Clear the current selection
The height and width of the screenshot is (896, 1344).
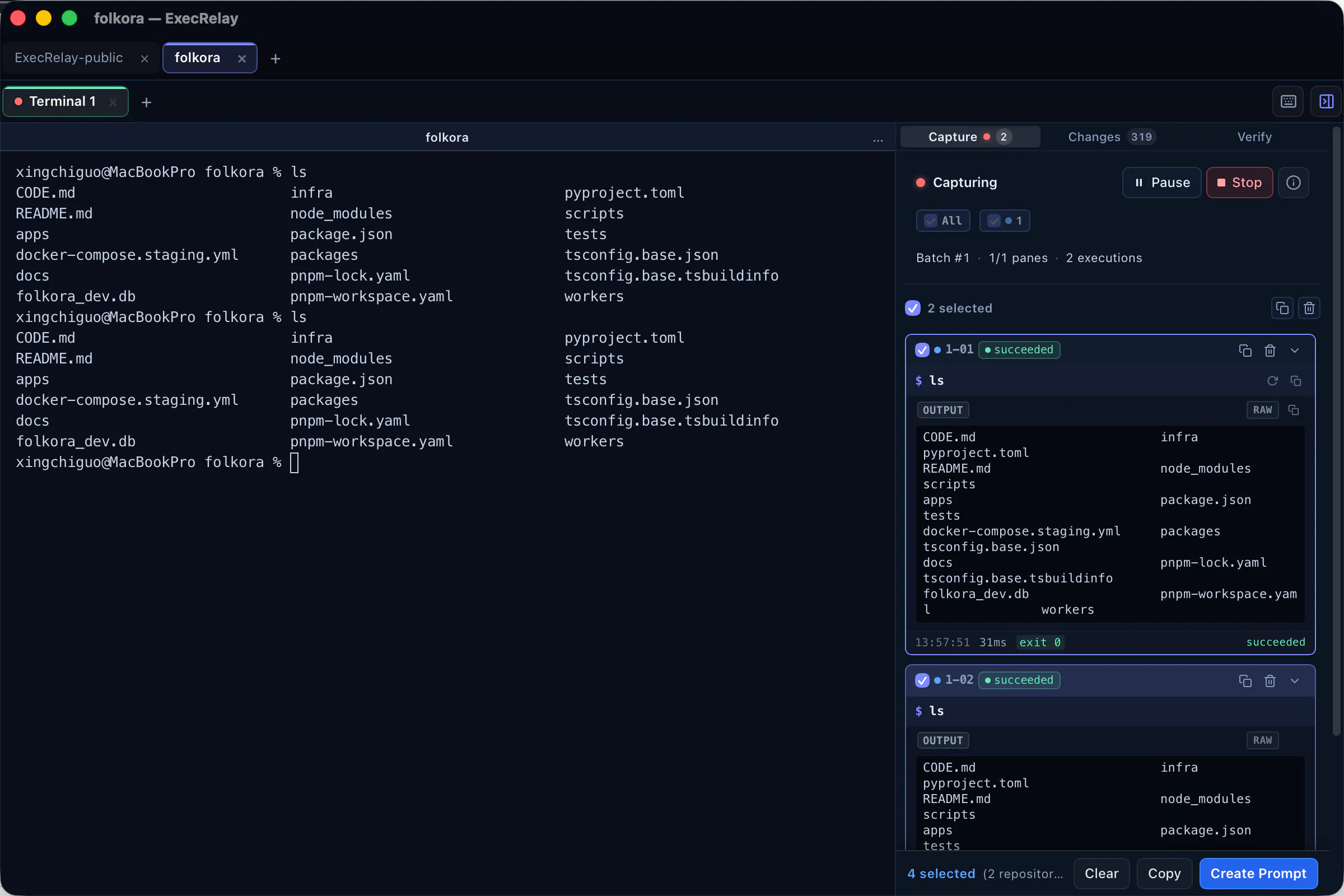(x=1101, y=874)
